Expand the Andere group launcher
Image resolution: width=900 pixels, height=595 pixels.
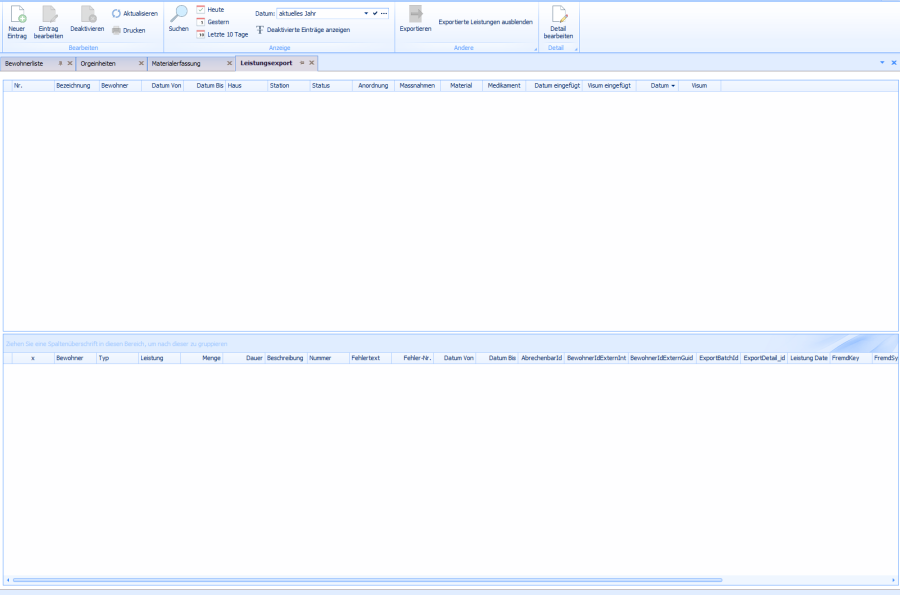[536, 49]
